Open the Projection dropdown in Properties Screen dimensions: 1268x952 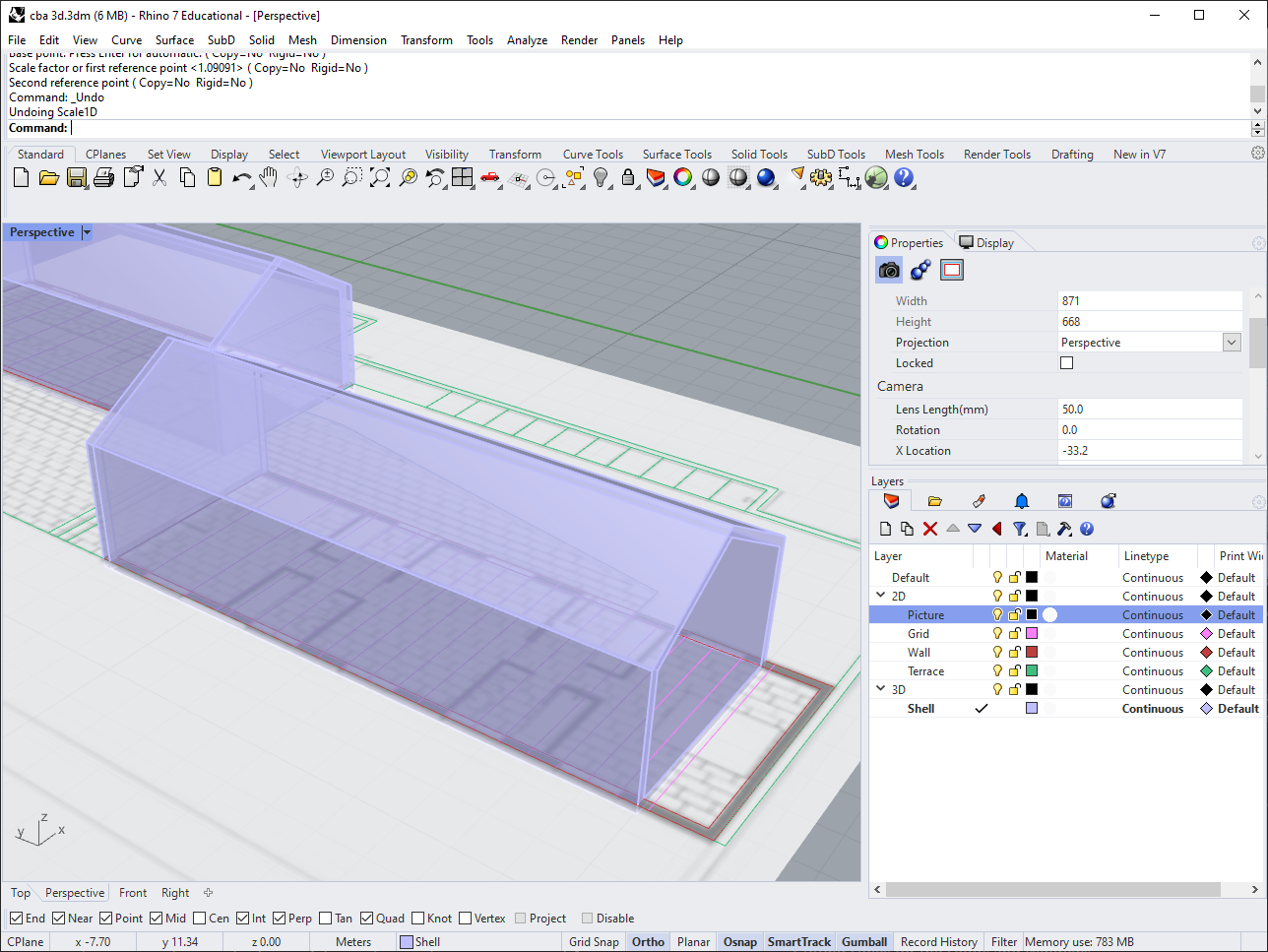click(x=1231, y=342)
